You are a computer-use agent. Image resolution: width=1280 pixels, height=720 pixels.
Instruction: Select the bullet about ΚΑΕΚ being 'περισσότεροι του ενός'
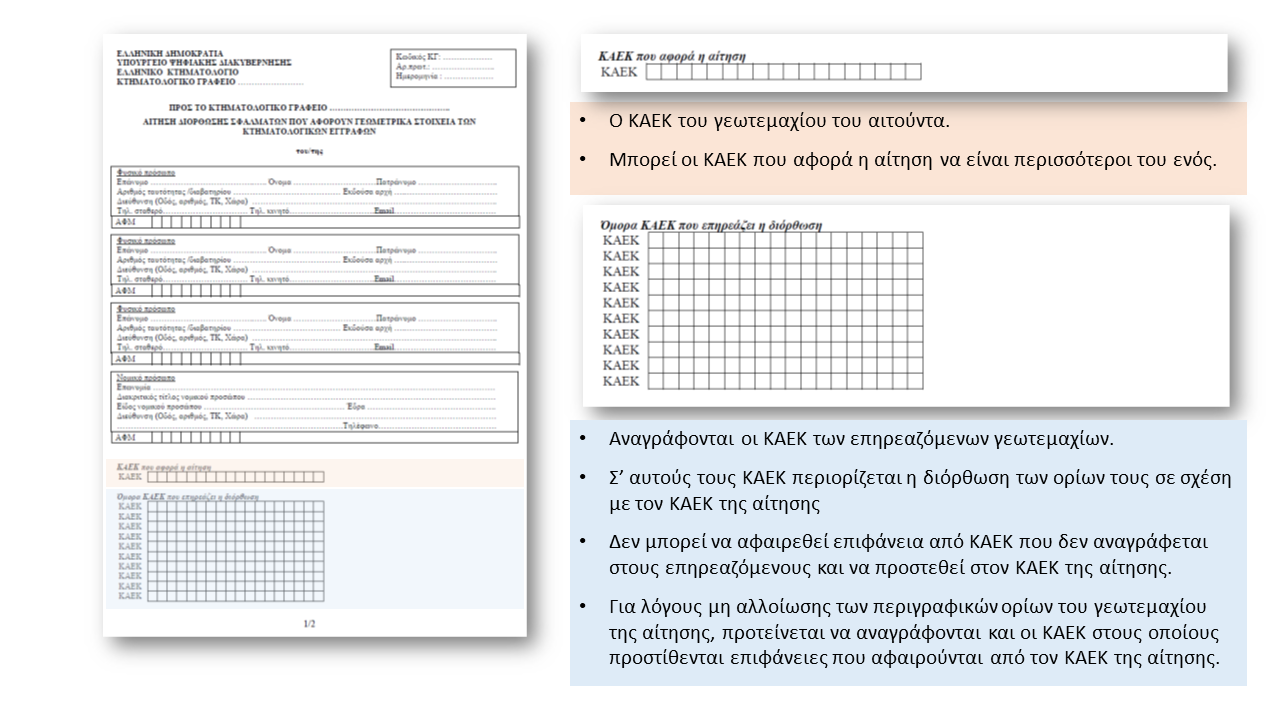point(912,159)
